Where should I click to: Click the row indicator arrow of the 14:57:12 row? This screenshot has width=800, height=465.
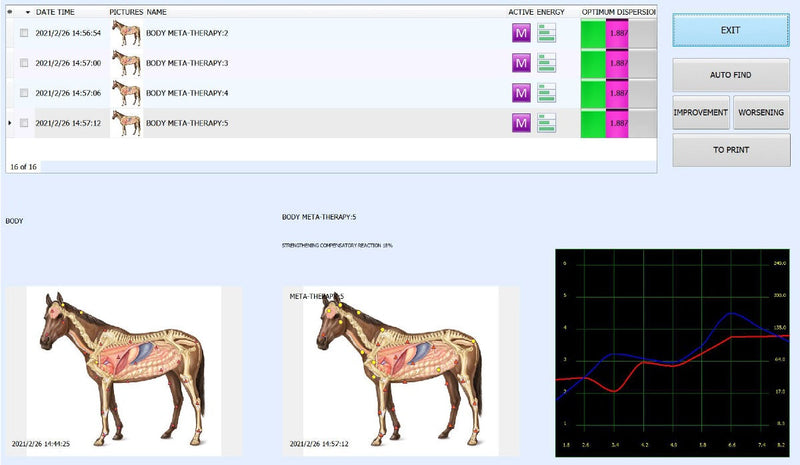10,123
